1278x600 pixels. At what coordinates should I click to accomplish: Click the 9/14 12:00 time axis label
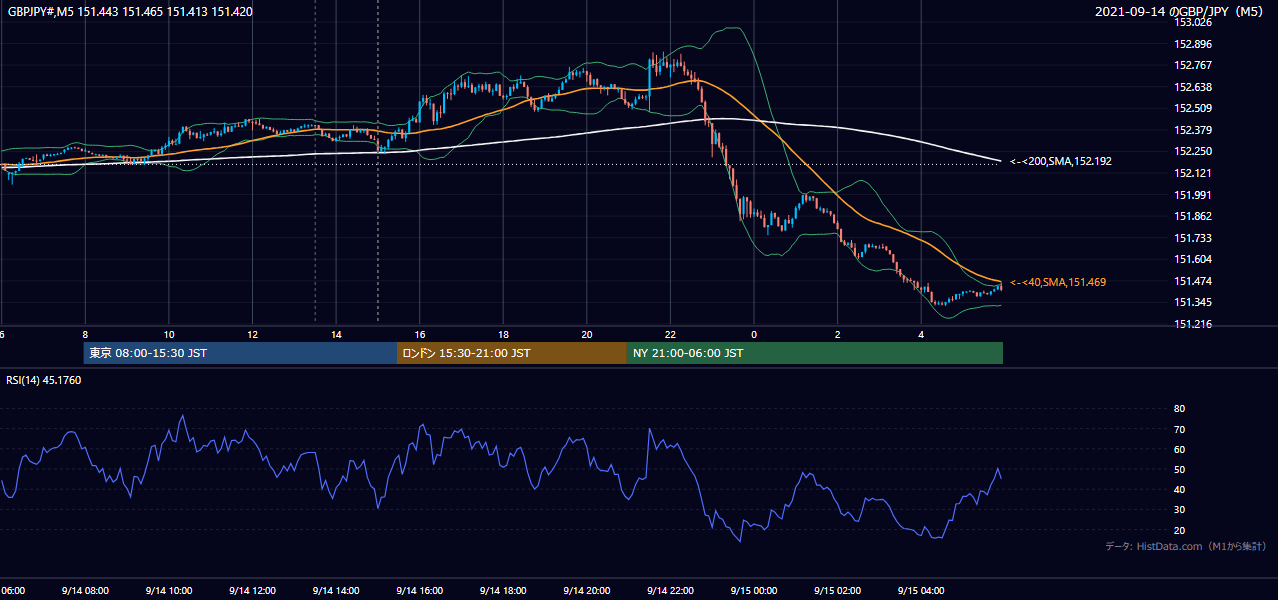pos(252,591)
